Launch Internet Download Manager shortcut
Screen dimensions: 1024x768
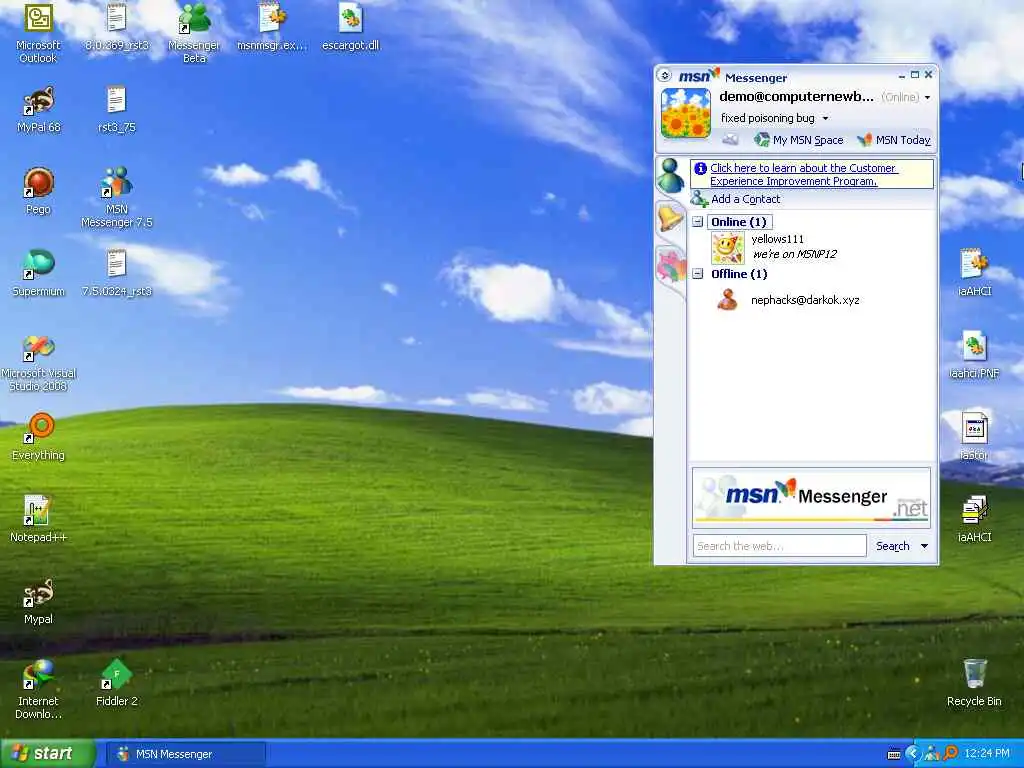point(39,690)
